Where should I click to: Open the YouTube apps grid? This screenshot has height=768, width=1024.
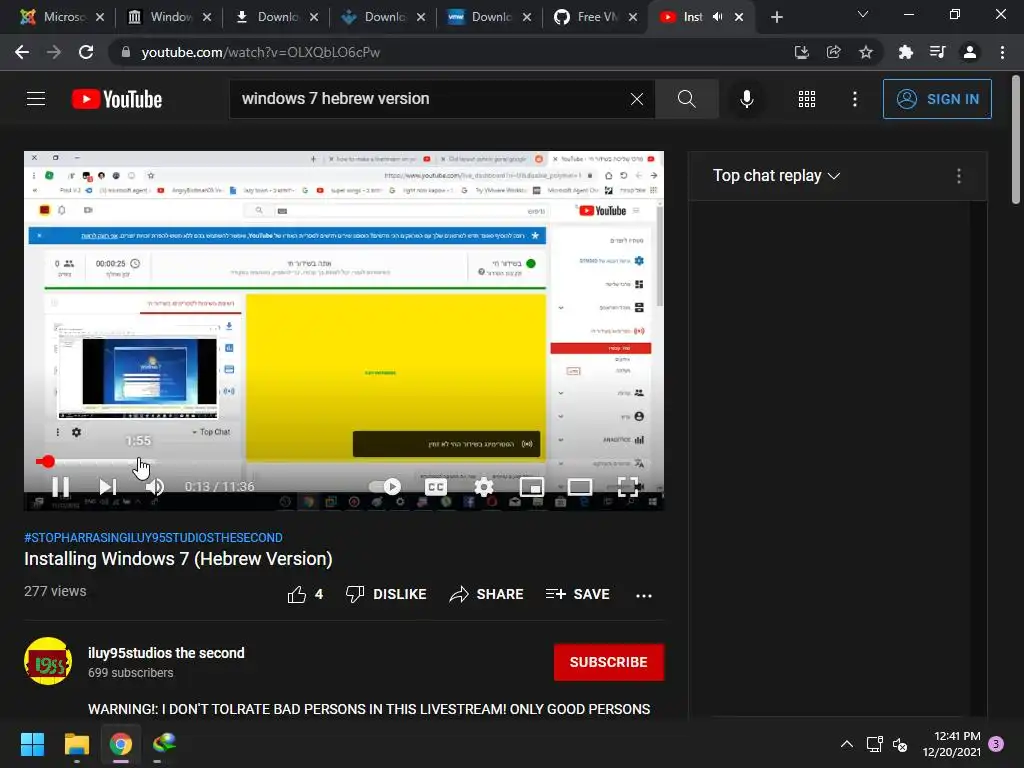807,99
